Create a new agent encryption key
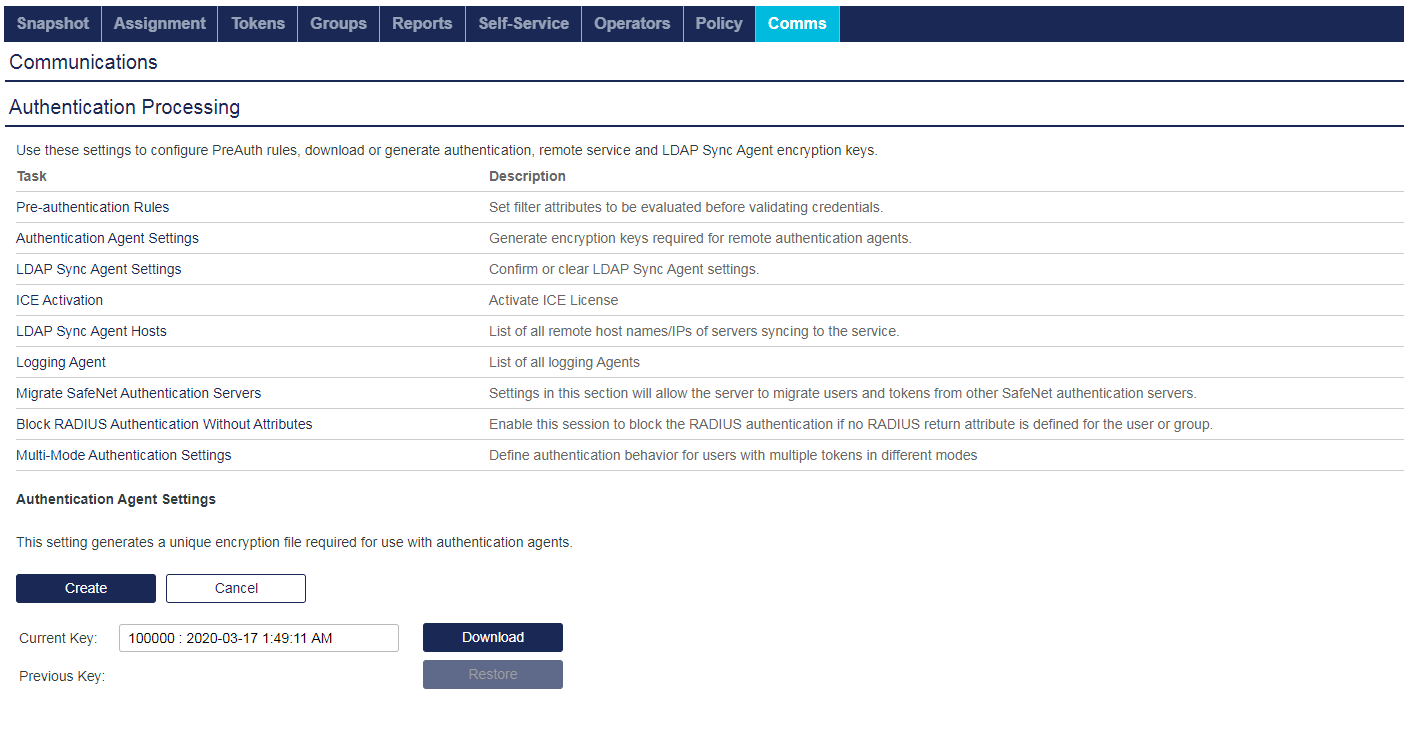Screen dimensions: 1404x742 [x=85, y=588]
